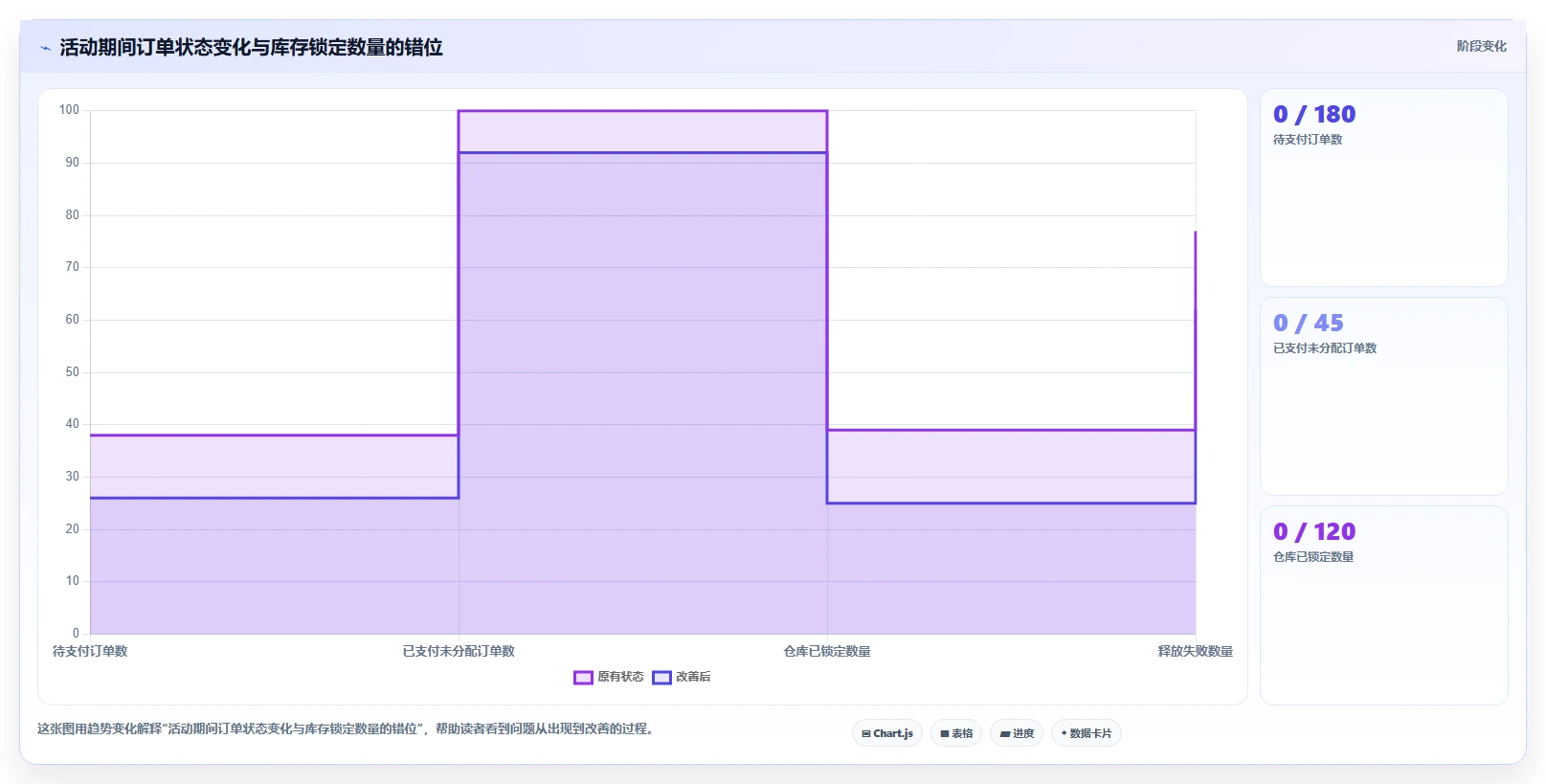This screenshot has width=1546, height=784.
Task: Toggle the 改善后 legend item
Action: click(682, 677)
